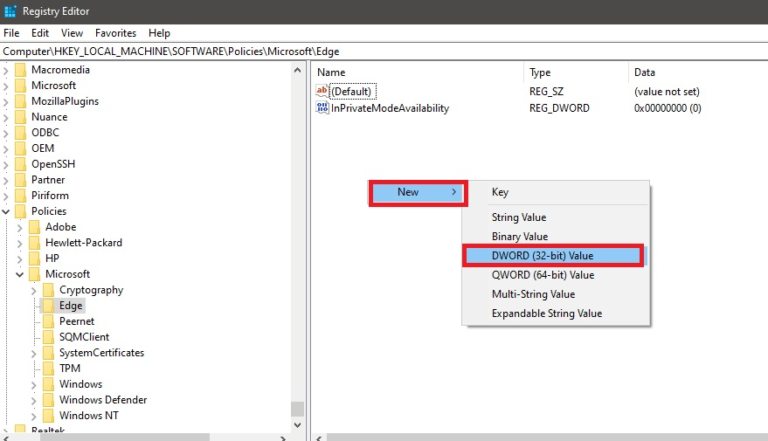Click the Partner folder icon
This screenshot has width=768, height=441.
(20, 179)
